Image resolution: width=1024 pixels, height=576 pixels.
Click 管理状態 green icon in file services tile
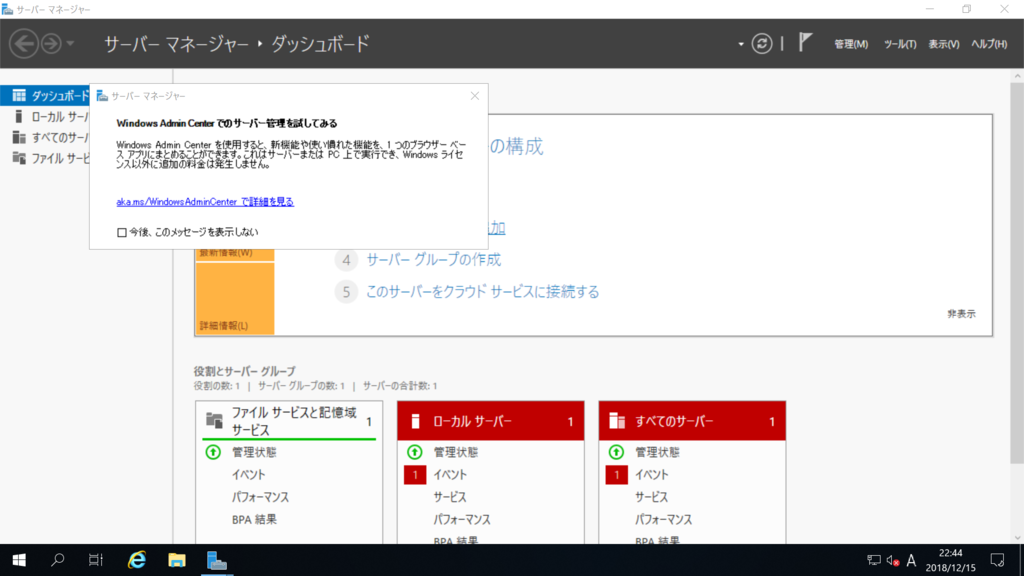[213, 452]
